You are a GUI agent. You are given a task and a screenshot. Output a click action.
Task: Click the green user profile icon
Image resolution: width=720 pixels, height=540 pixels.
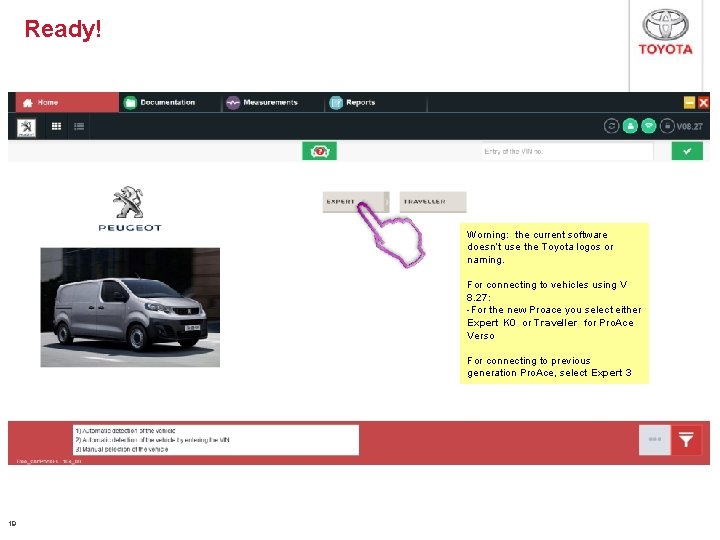pos(630,126)
